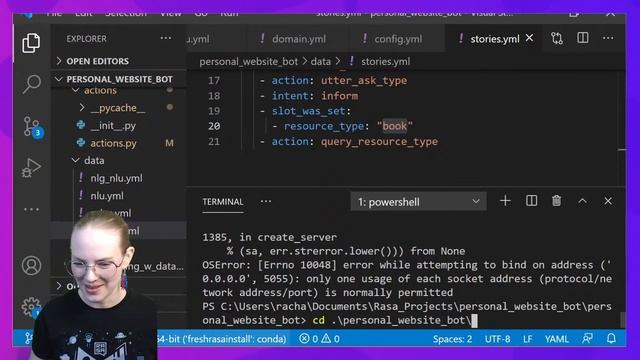Viewport: 640px width, 360px height.
Task: Click the "book" value on line 20
Action: click(x=394, y=126)
